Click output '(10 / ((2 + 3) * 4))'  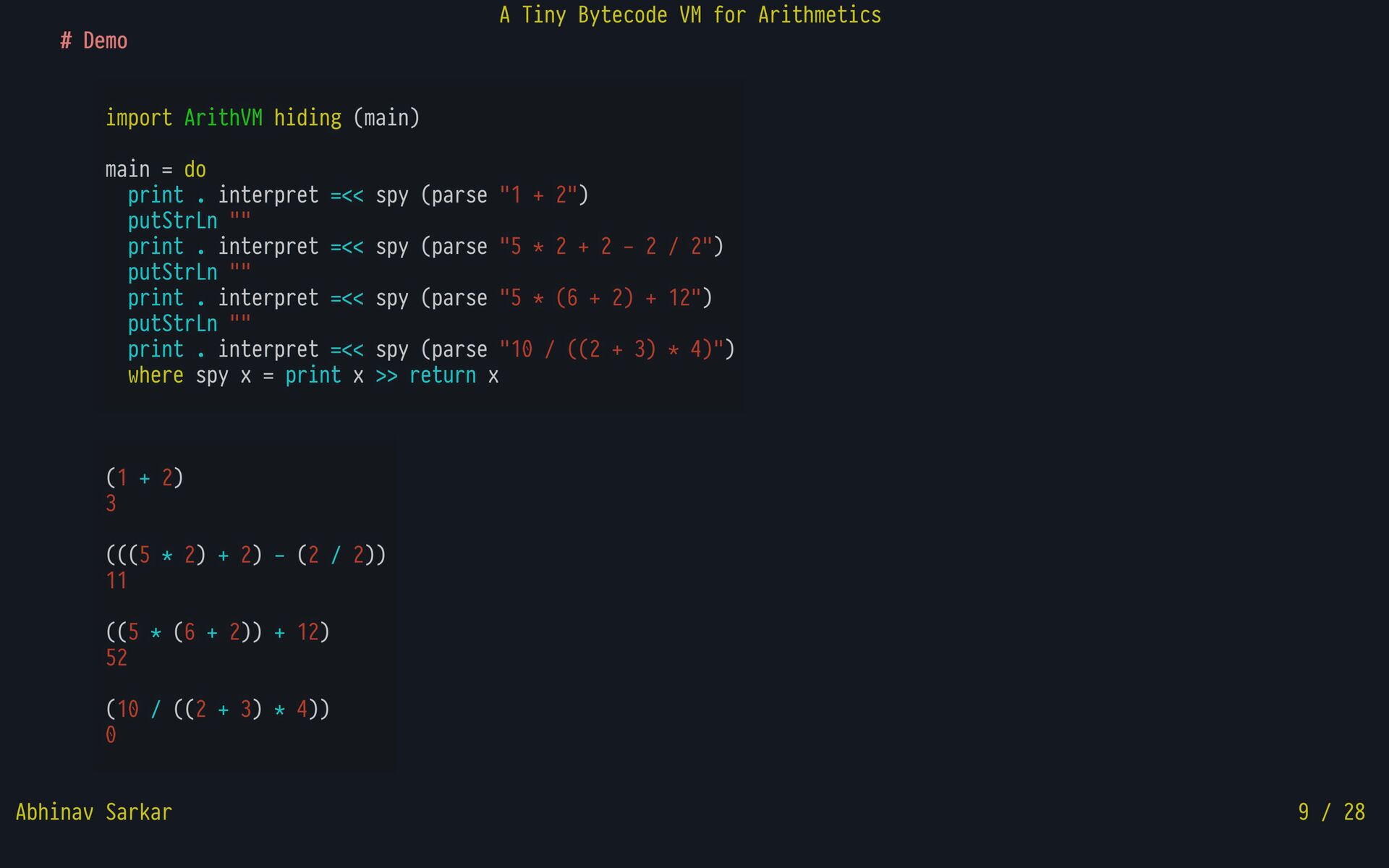218,710
